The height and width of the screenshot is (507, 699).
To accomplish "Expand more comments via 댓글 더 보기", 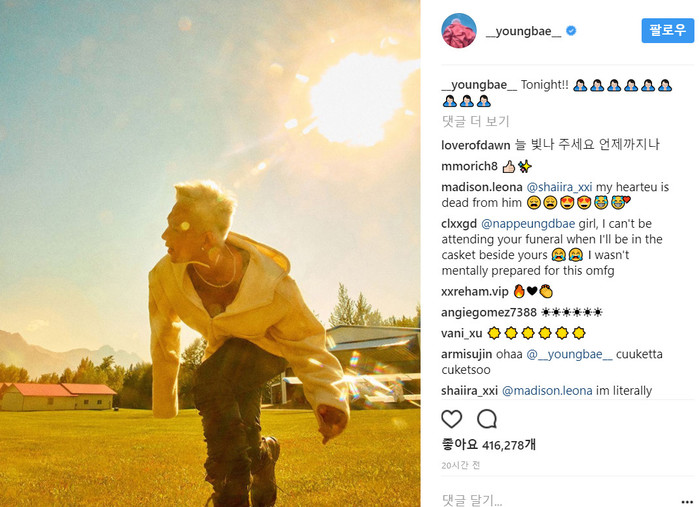I will [x=475, y=121].
